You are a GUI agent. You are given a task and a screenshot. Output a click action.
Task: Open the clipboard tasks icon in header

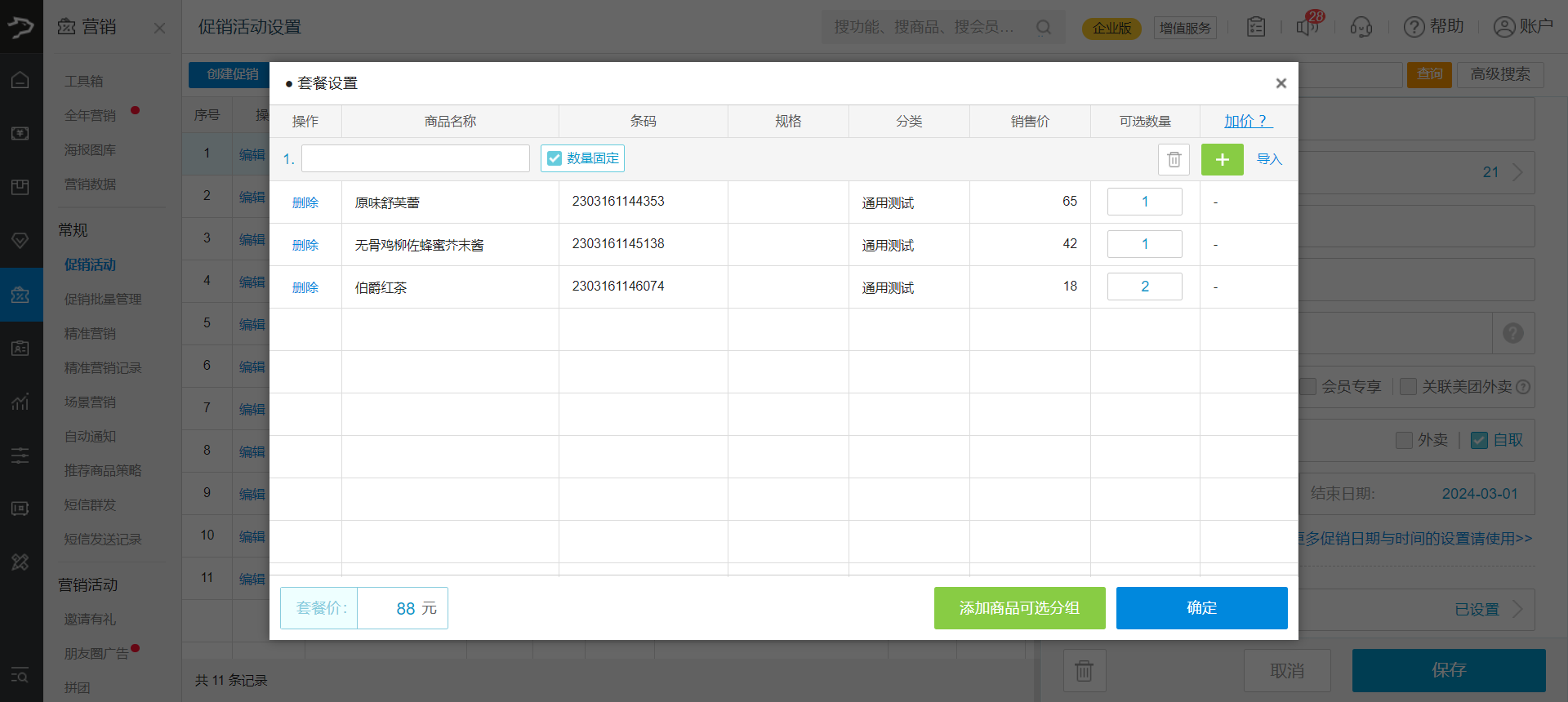pos(1256,27)
